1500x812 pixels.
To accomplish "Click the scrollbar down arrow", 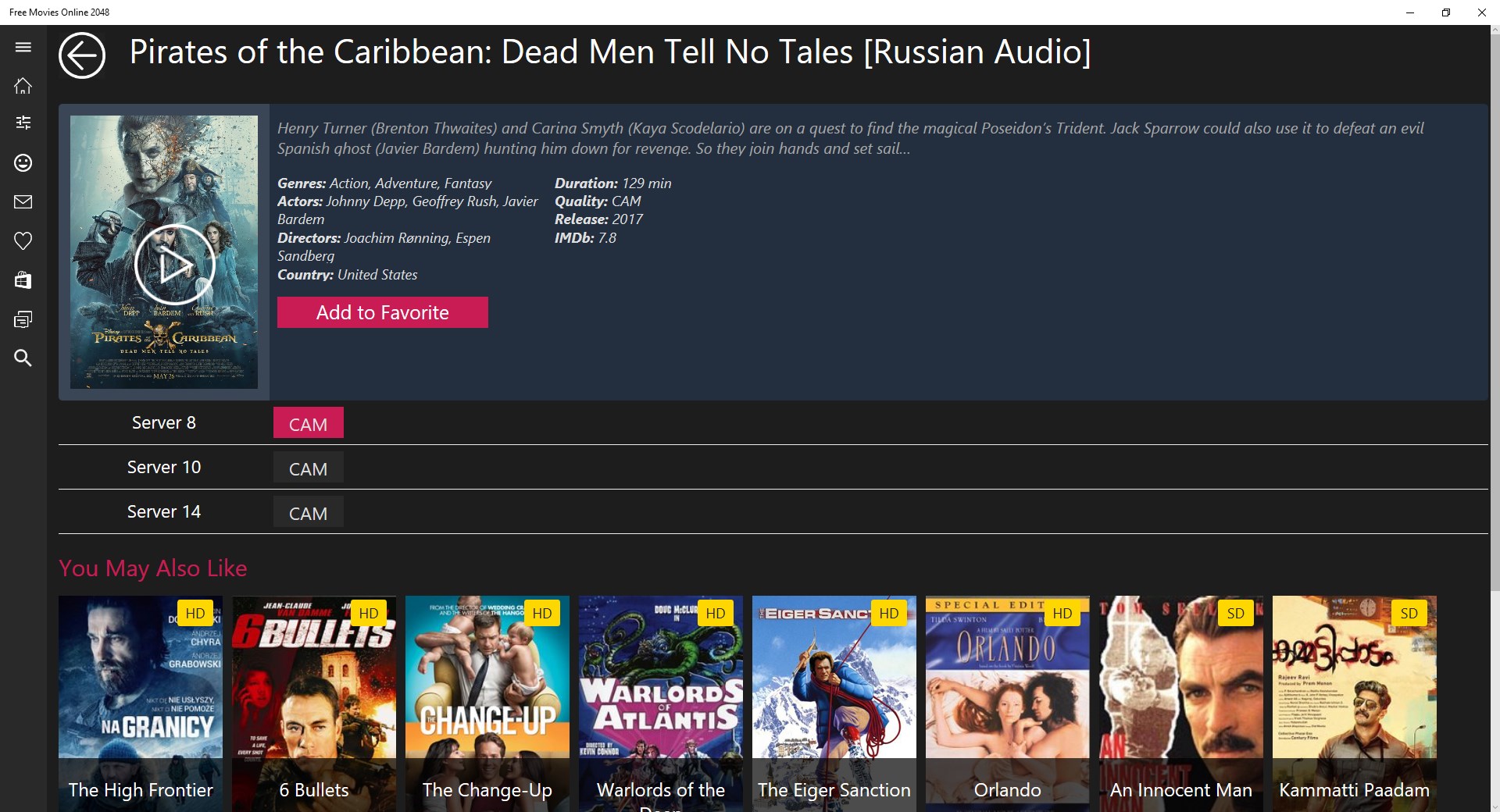I will (x=1495, y=807).
